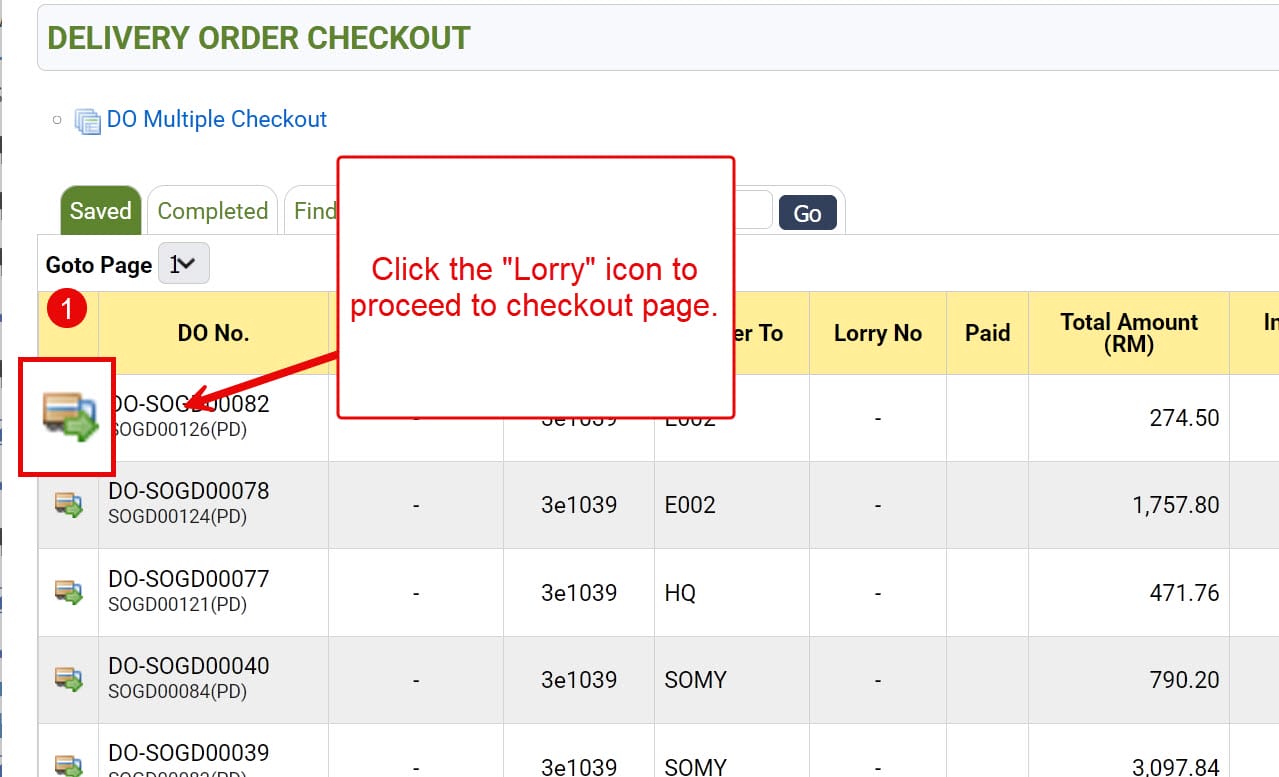Click the Total Amount (RM) column header
1279x777 pixels.
coord(1128,333)
